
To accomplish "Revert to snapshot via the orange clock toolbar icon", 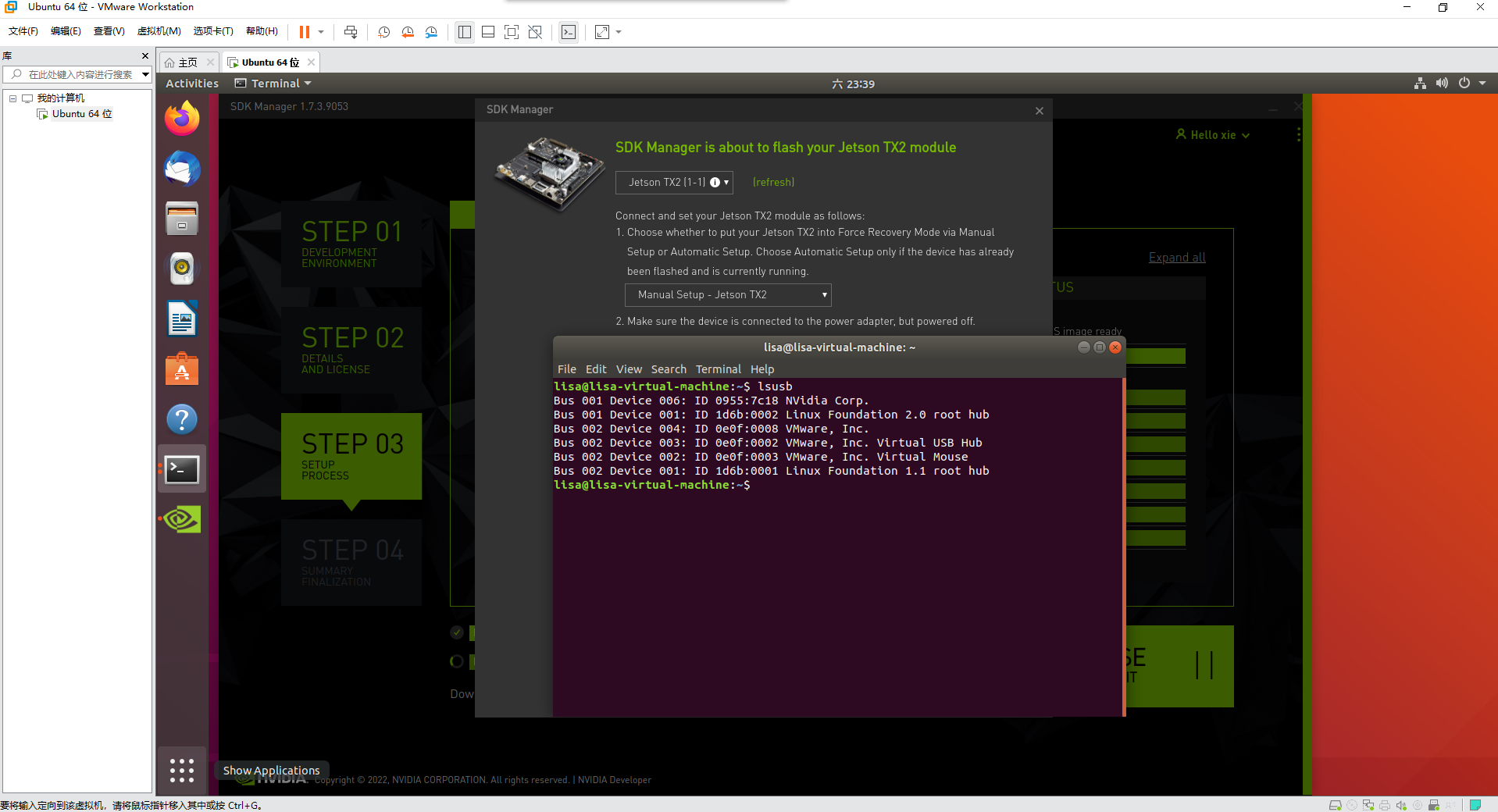I will point(407,32).
